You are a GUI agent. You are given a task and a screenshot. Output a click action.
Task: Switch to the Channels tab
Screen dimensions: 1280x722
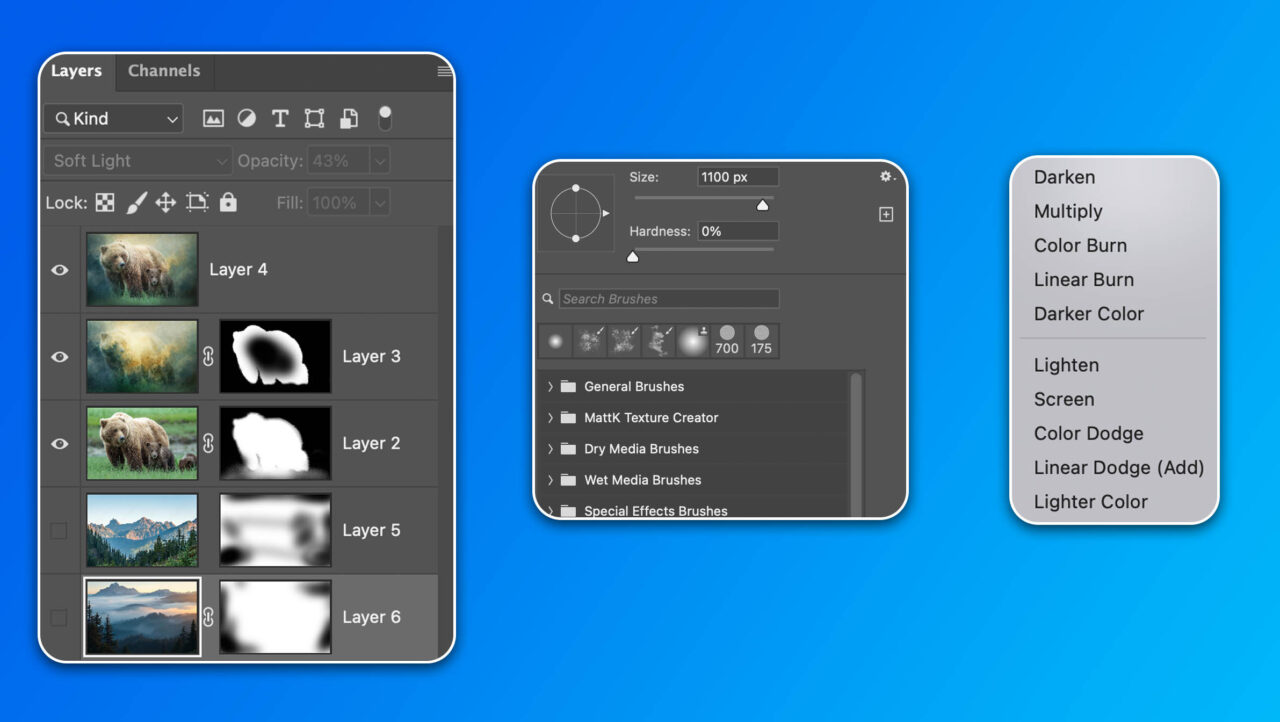click(x=164, y=71)
